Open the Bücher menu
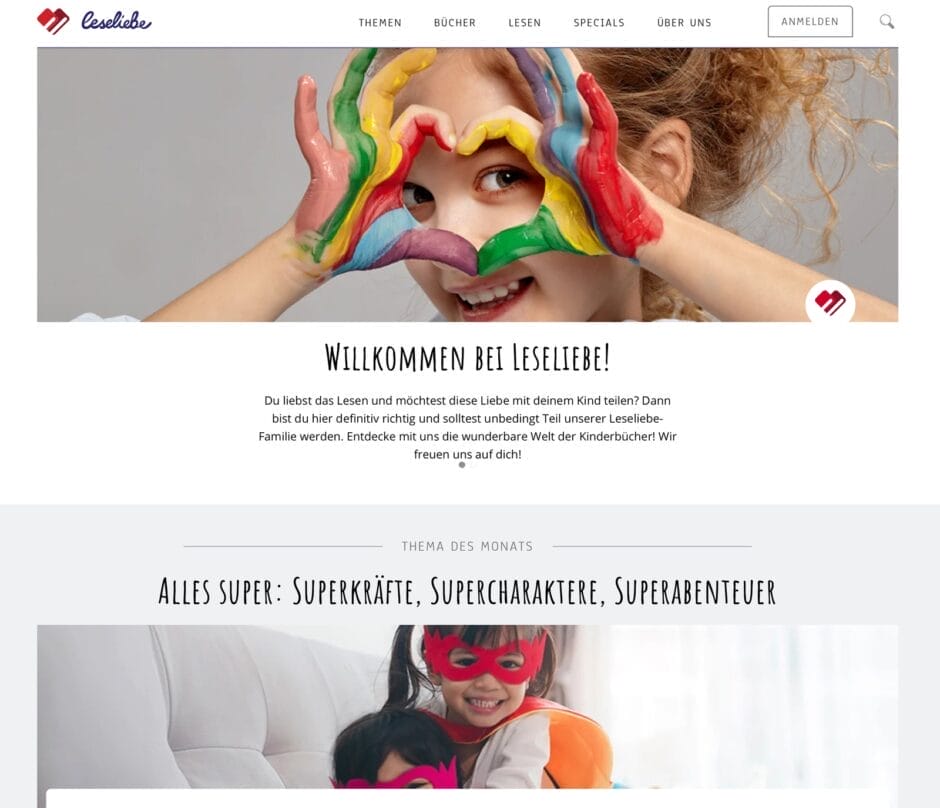This screenshot has width=940, height=808. (454, 23)
